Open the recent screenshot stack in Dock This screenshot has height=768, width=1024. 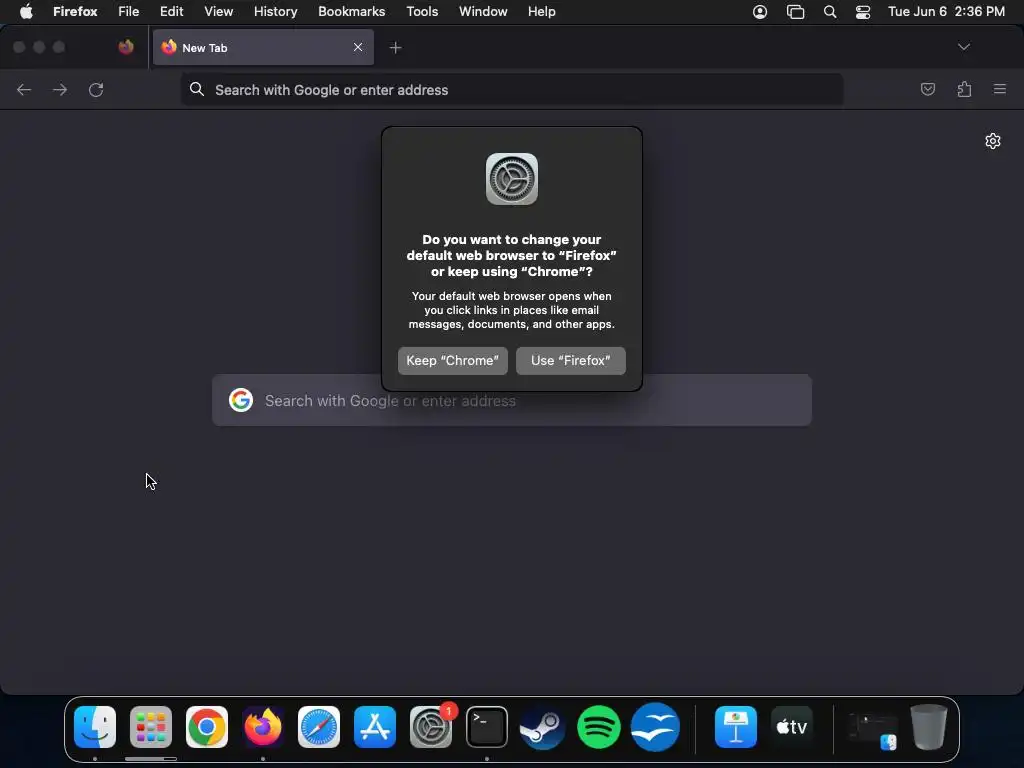(872, 730)
